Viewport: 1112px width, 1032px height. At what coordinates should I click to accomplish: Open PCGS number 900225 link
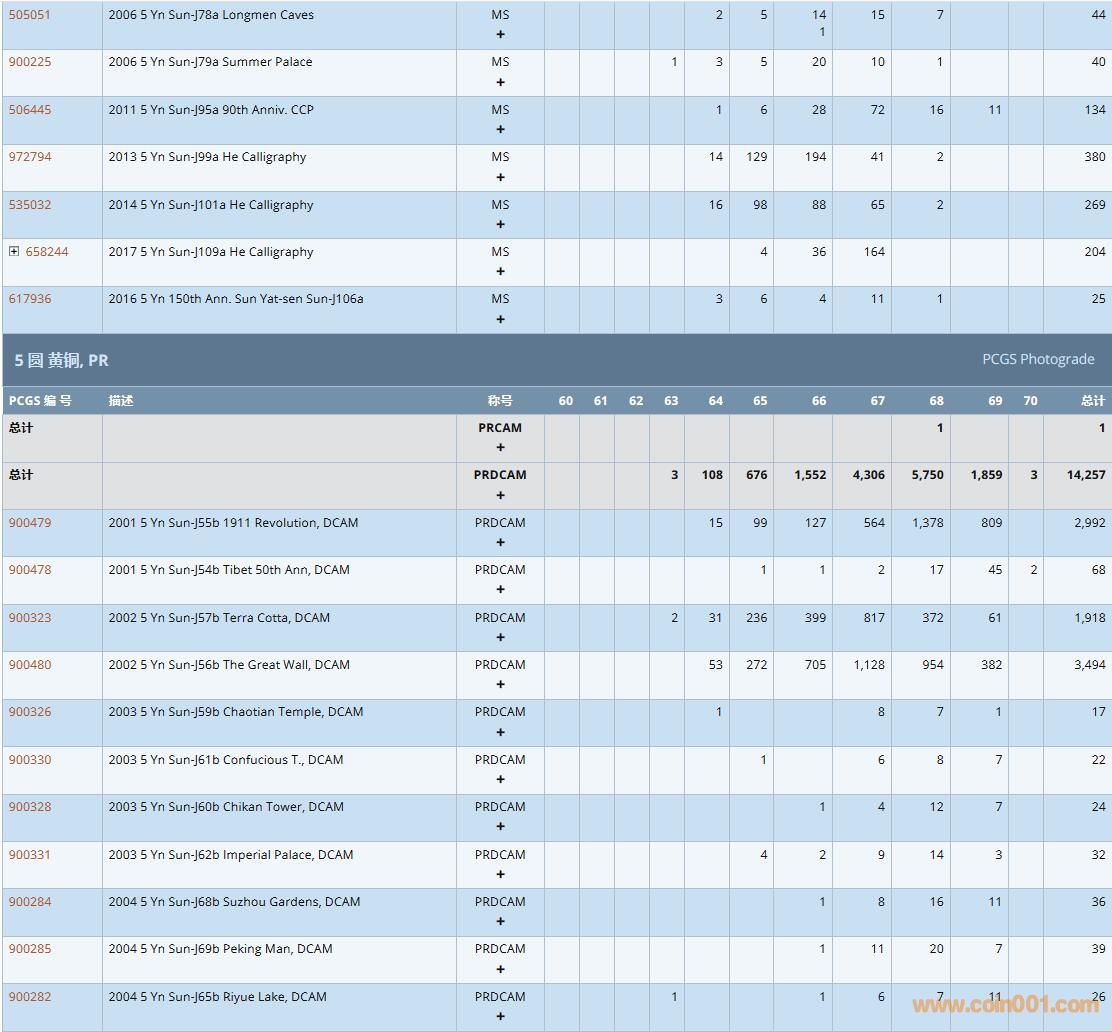click(x=30, y=62)
